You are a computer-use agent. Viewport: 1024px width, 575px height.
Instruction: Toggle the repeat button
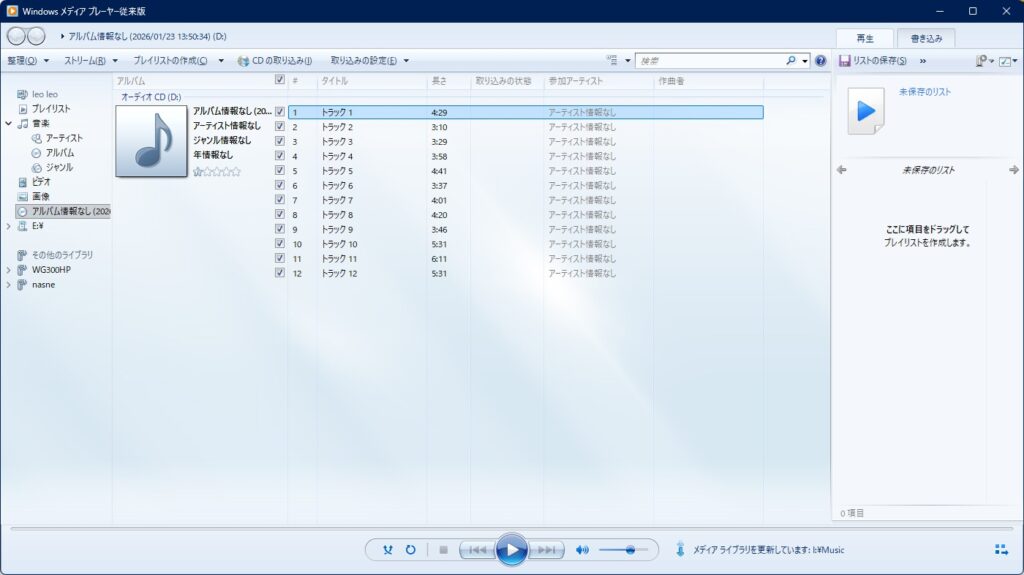410,550
